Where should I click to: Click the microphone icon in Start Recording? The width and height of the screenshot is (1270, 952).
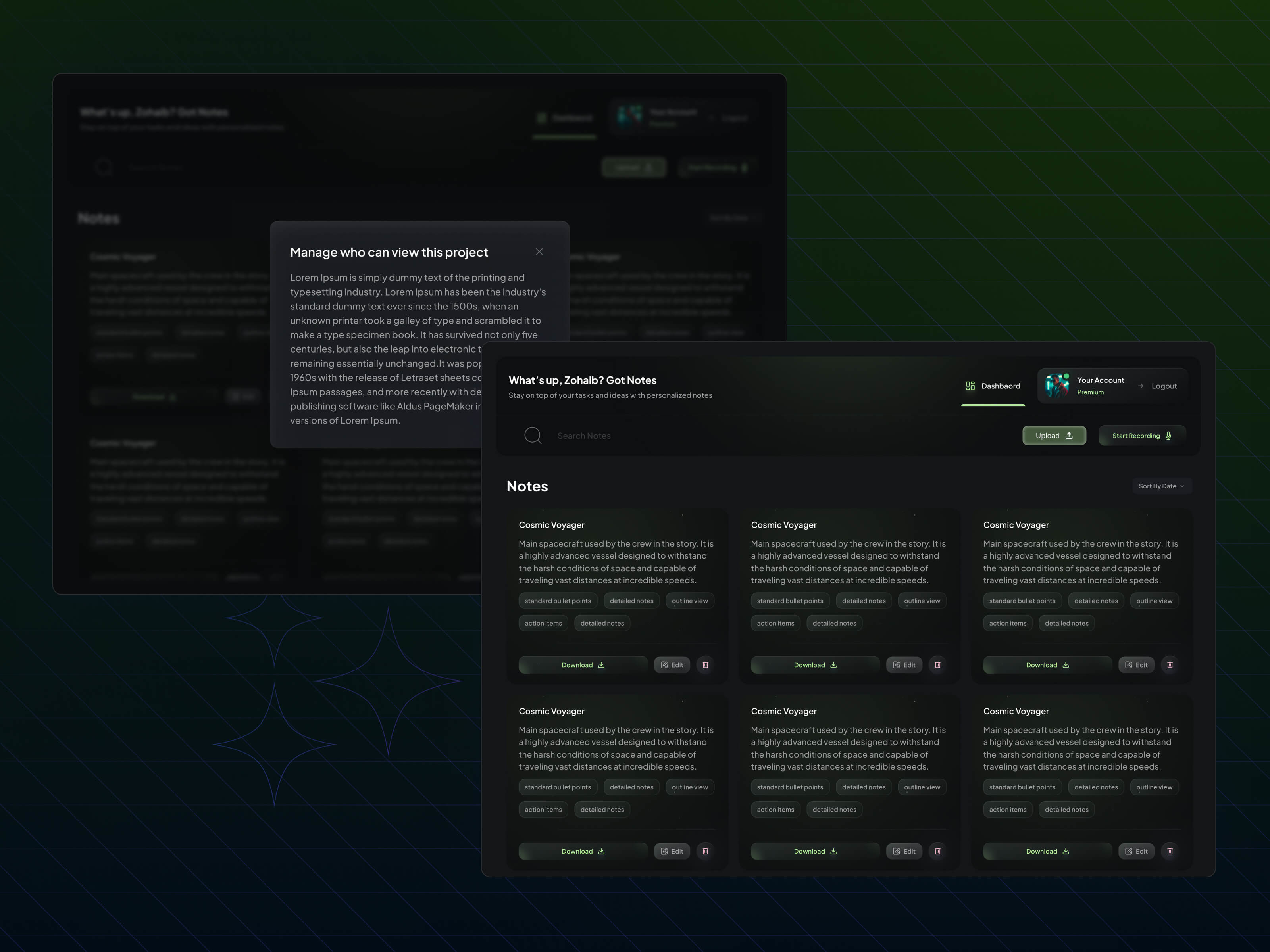pyautogui.click(x=1168, y=436)
